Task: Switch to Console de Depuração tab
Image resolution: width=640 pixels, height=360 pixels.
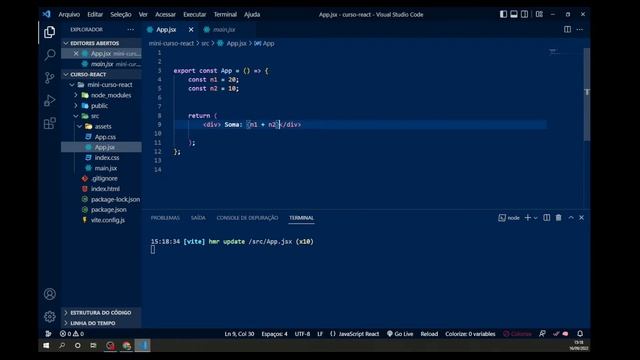Action: pos(247,218)
